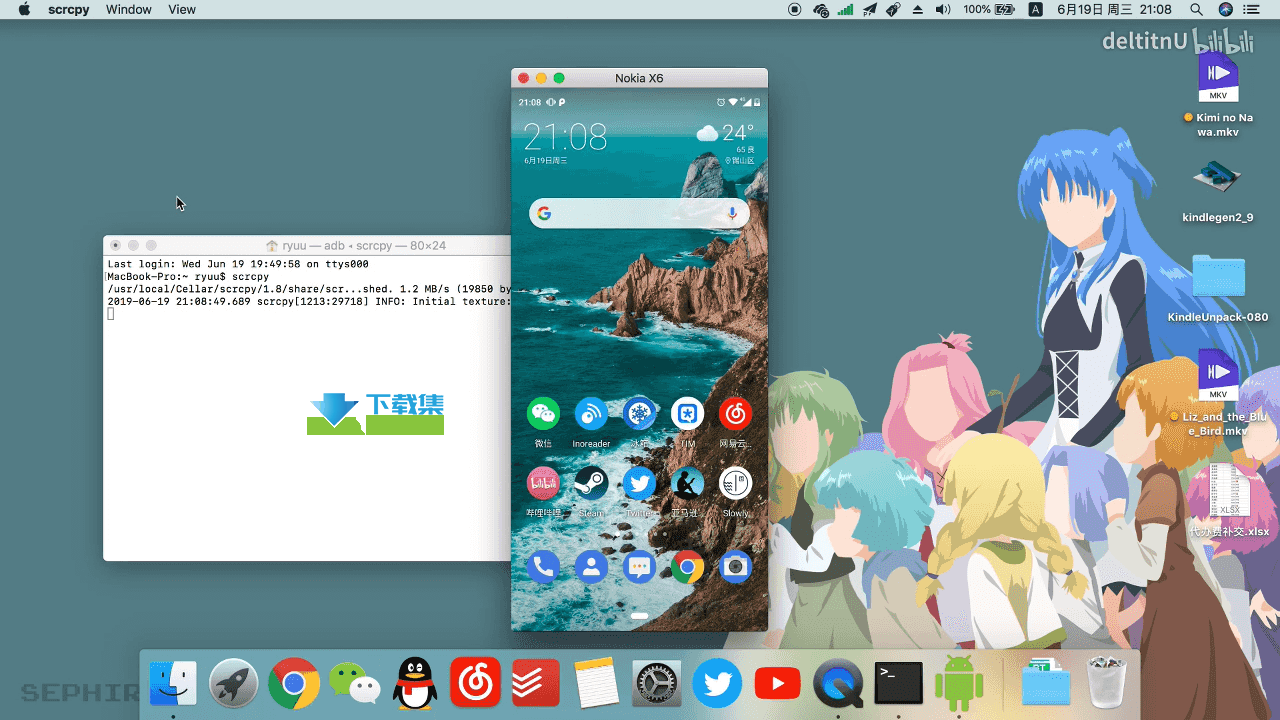Open the Steam app on phone
Viewport: 1280px width, 720px height.
click(591, 483)
